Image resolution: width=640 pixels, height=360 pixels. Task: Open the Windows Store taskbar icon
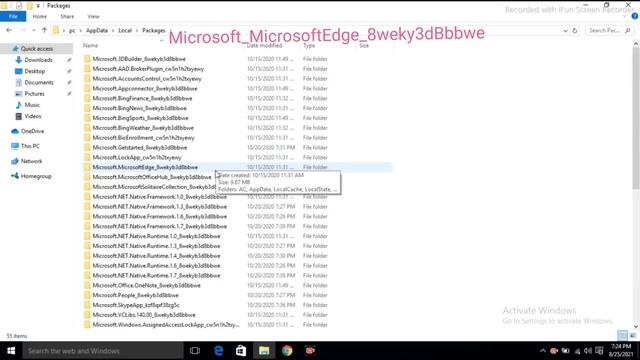pyautogui.click(x=241, y=351)
